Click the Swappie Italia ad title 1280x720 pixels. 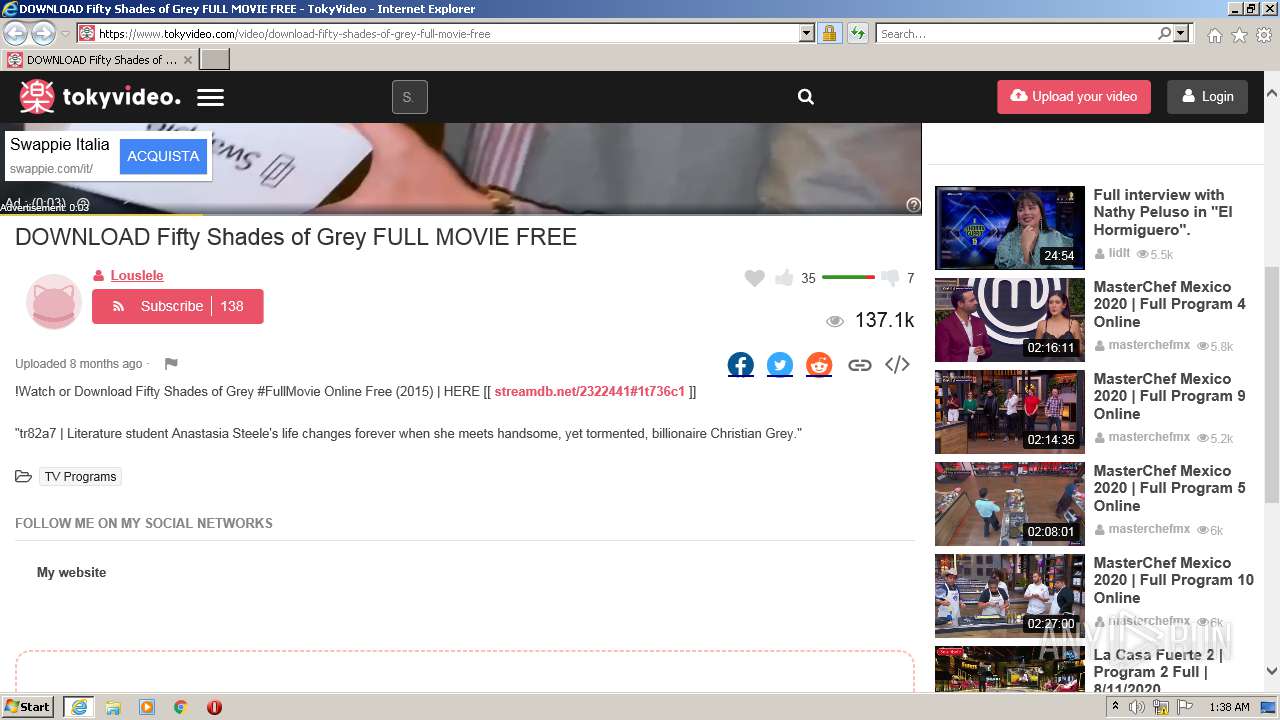click(x=60, y=144)
